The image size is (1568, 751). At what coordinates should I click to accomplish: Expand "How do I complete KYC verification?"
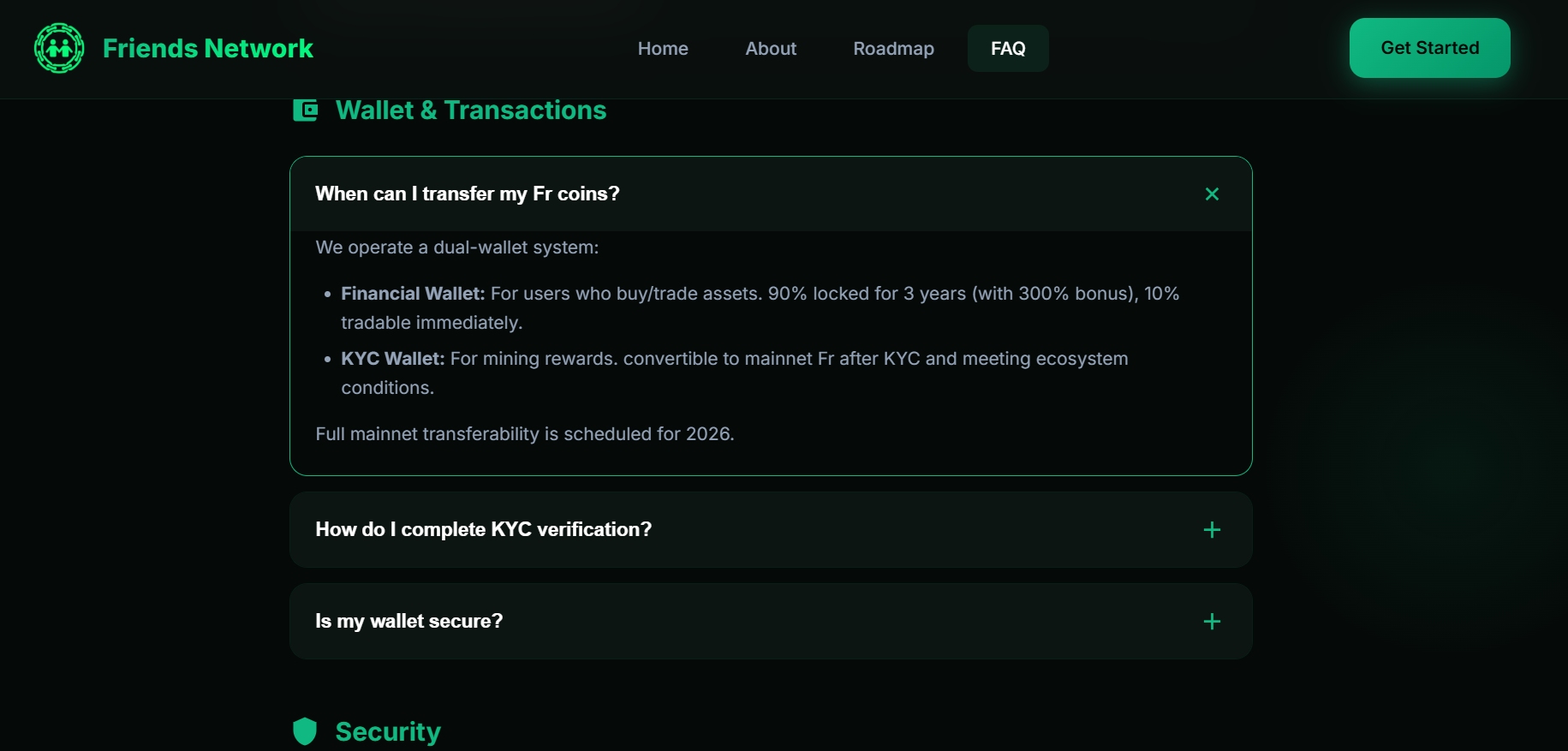pos(484,530)
